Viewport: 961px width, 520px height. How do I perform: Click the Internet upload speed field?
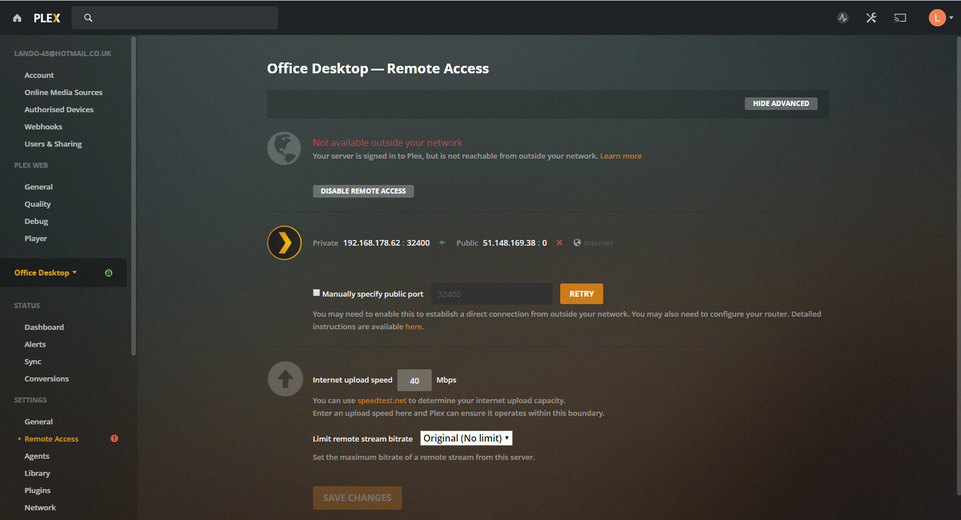pos(414,380)
